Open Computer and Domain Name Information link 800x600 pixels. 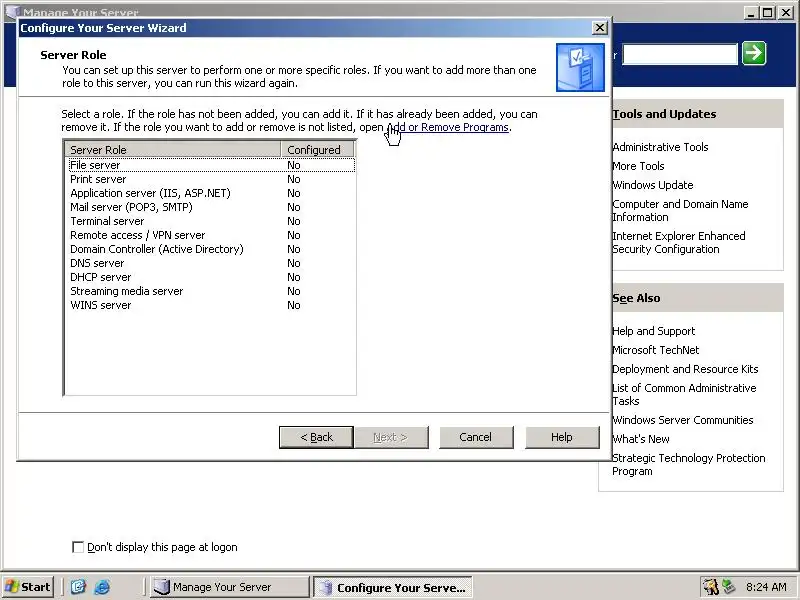pyautogui.click(x=680, y=210)
